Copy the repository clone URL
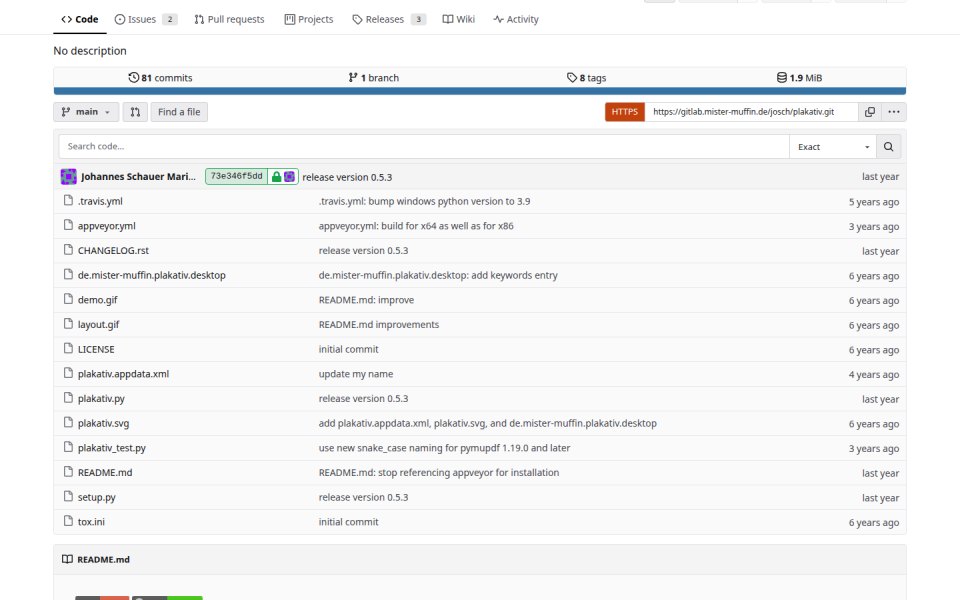960x600 pixels. 869,112
